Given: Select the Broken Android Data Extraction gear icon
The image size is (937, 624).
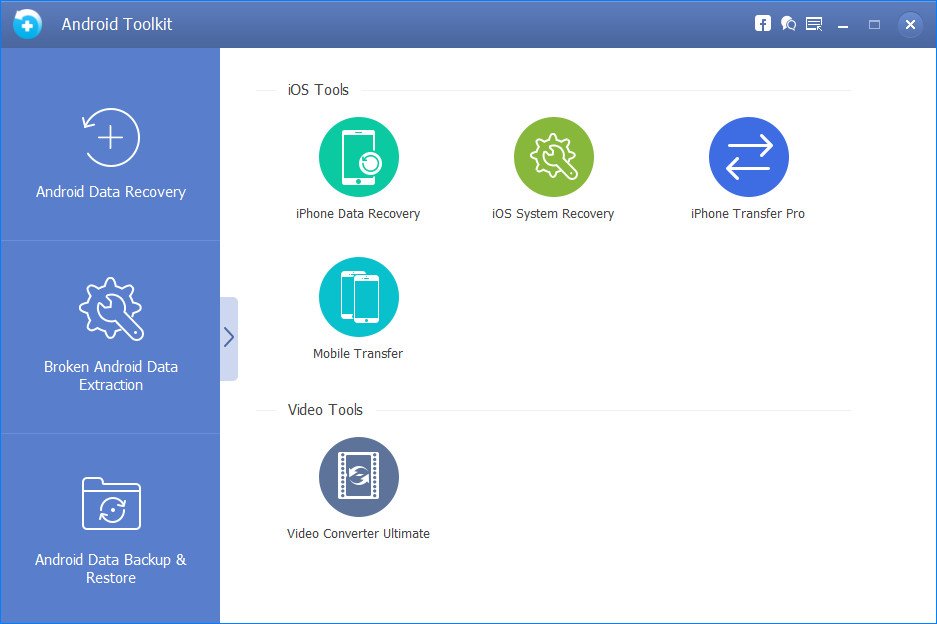Looking at the screenshot, I should tap(110, 309).
